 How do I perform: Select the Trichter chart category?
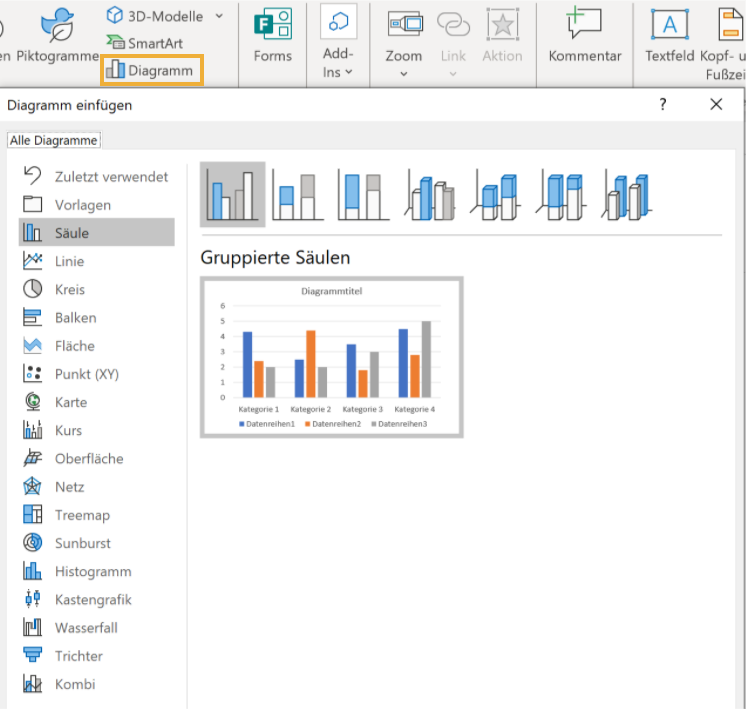[x=96, y=656]
